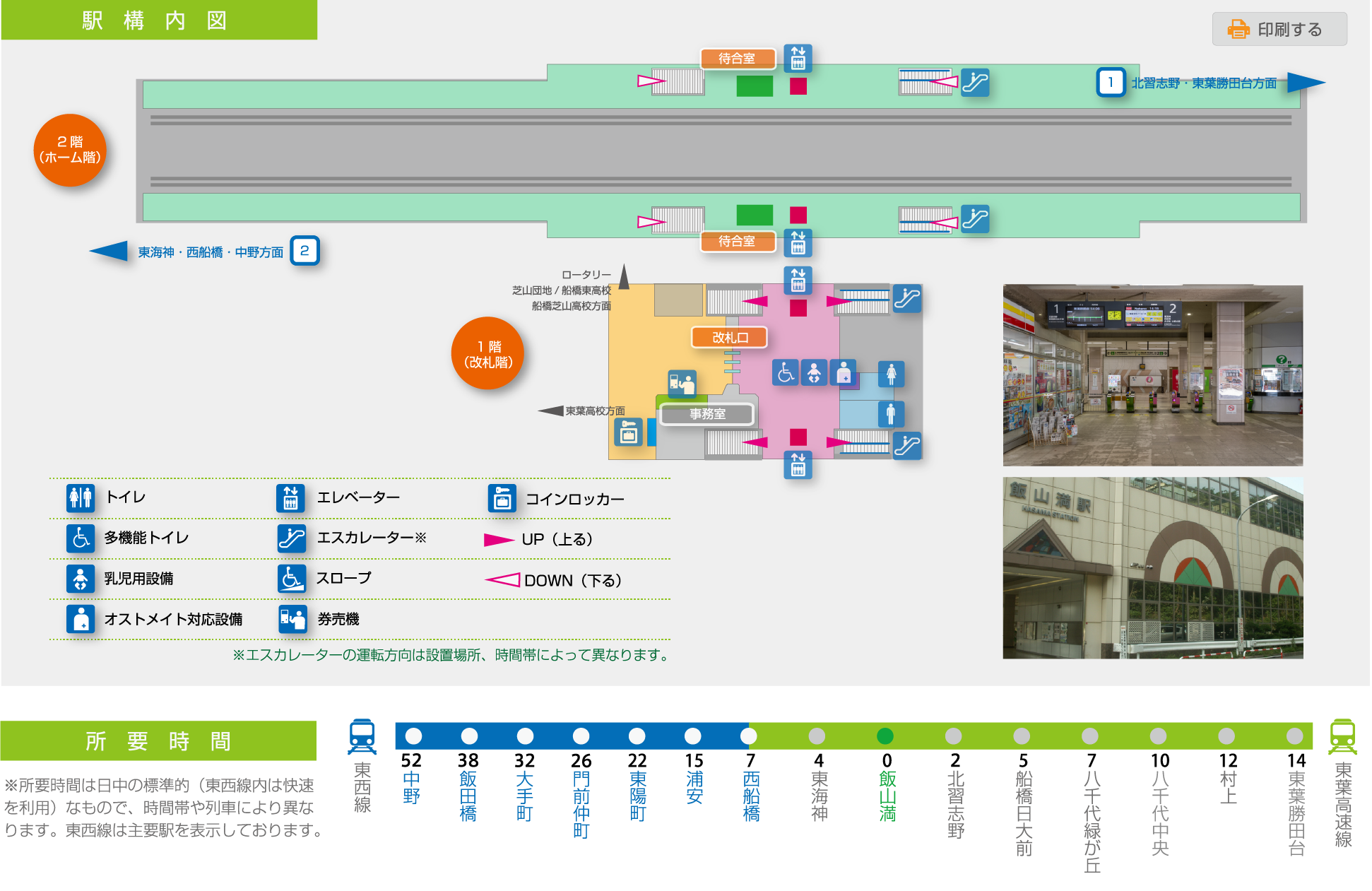The height and width of the screenshot is (891, 1372).
Task: Click the 北習志野・東葉勝田台方面 direction text
Action: [x=1204, y=83]
